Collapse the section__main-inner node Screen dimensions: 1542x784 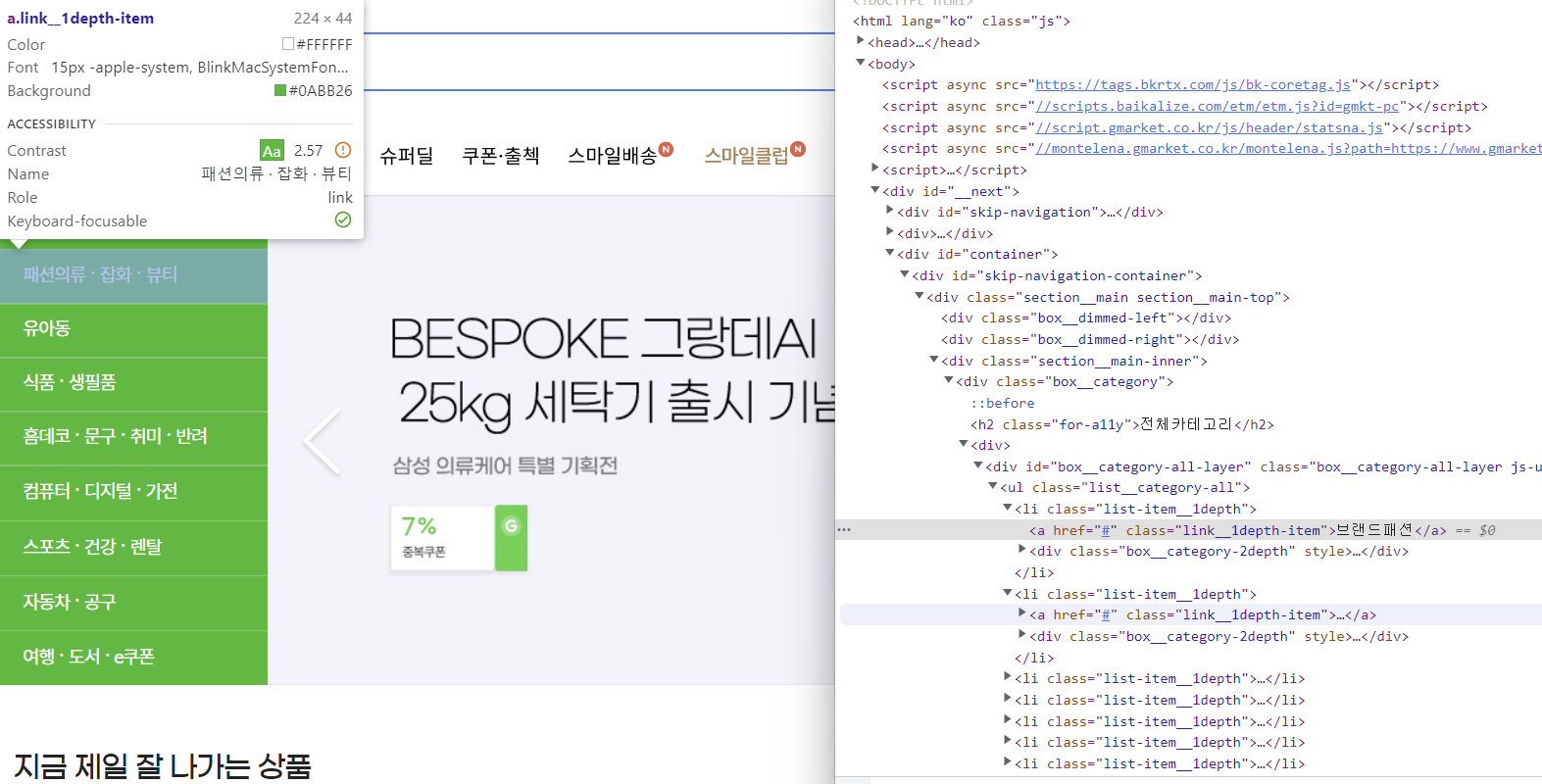(934, 360)
